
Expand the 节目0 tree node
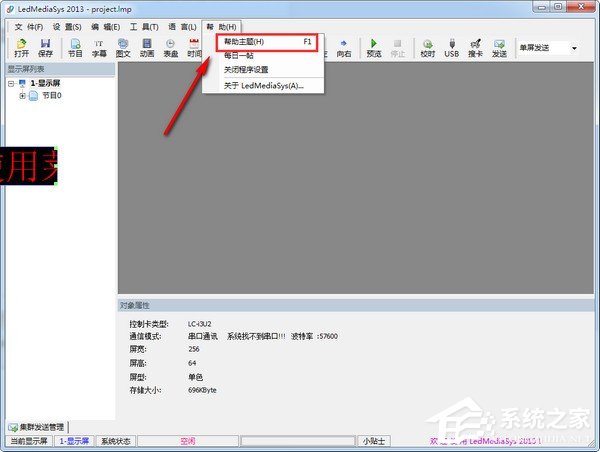click(23, 96)
